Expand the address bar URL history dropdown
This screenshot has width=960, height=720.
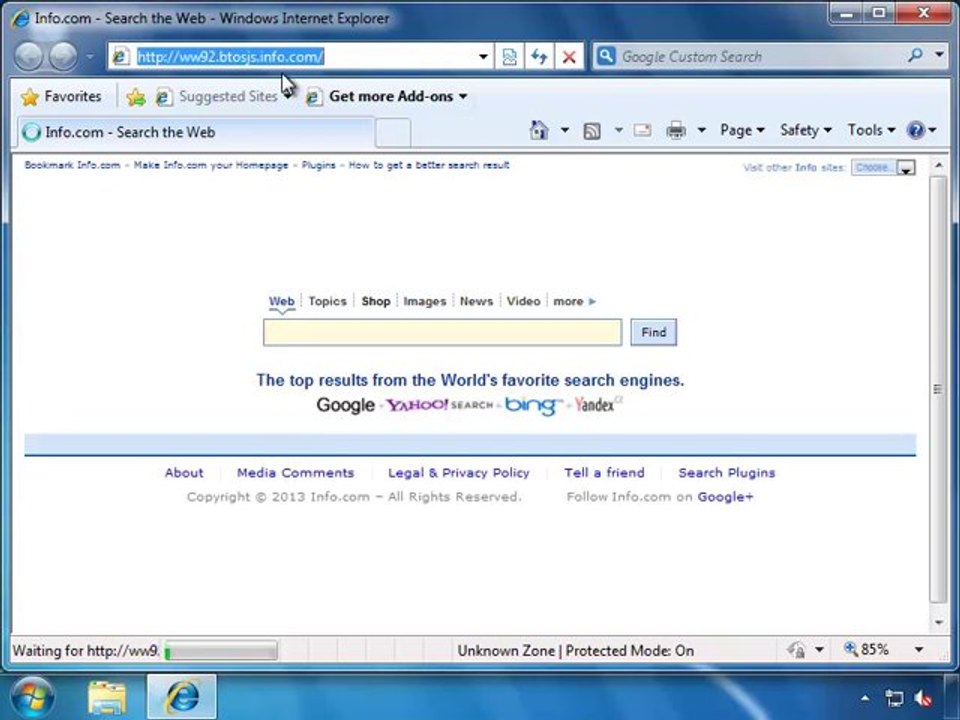pos(483,57)
